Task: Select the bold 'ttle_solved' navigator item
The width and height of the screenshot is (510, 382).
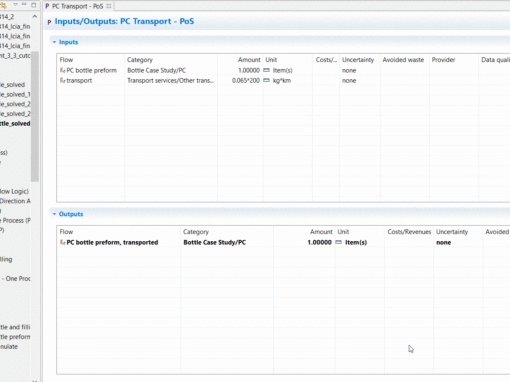Action: click(15, 124)
